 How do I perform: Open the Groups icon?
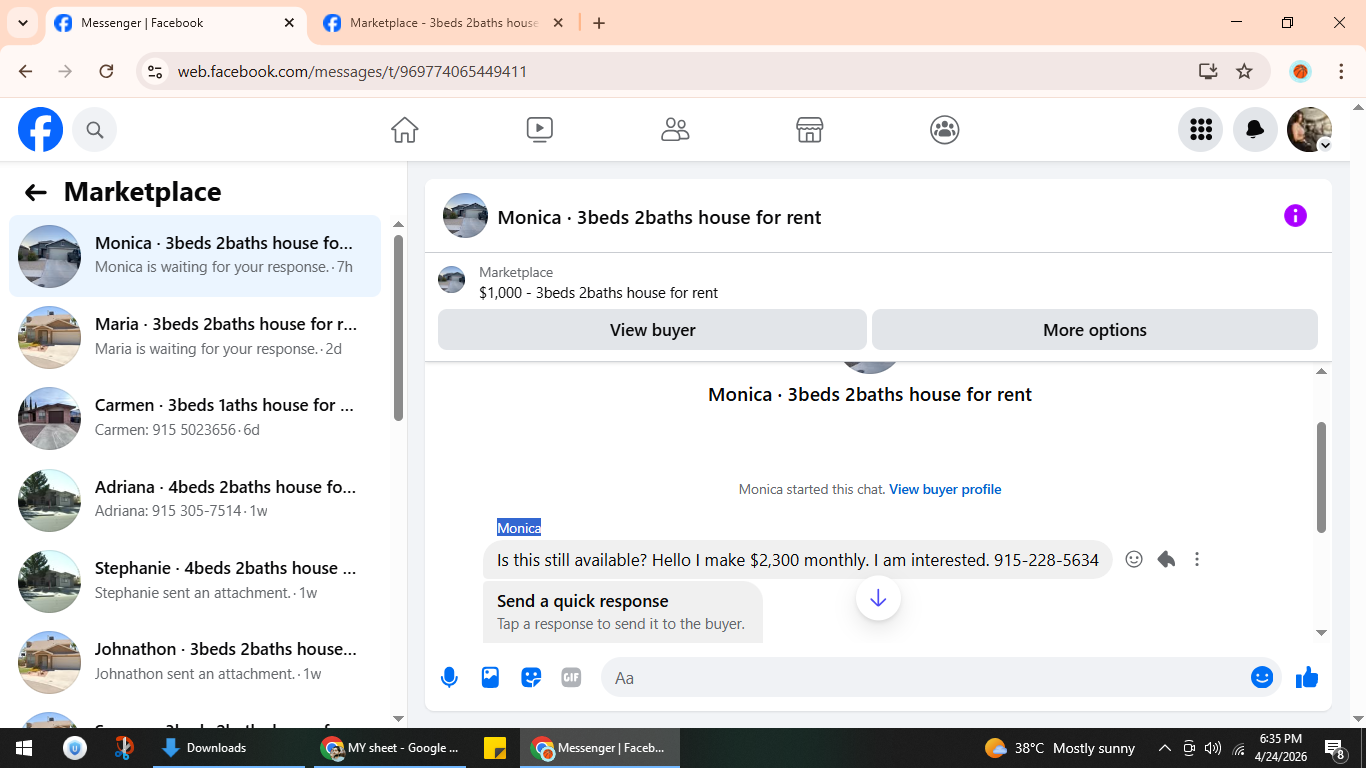(x=944, y=130)
